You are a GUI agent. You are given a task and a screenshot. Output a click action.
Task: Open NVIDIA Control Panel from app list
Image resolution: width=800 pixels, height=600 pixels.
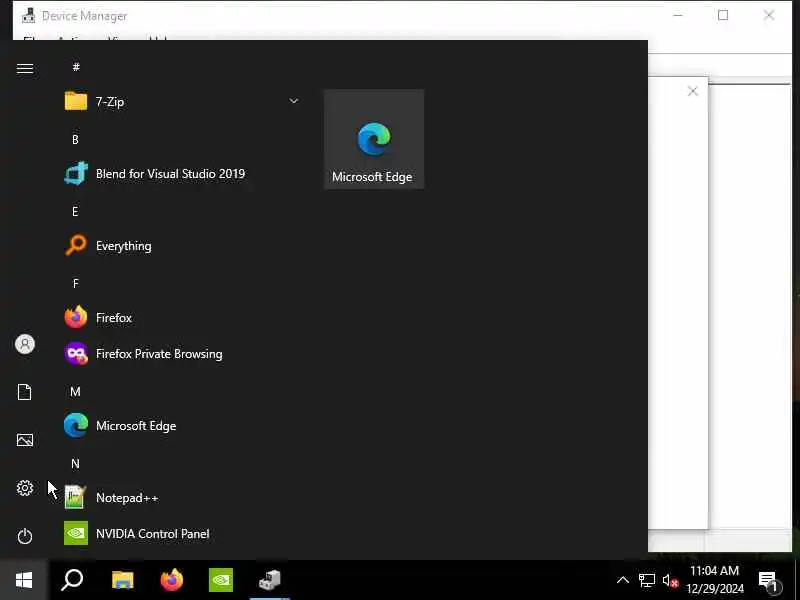pyautogui.click(x=182, y=534)
